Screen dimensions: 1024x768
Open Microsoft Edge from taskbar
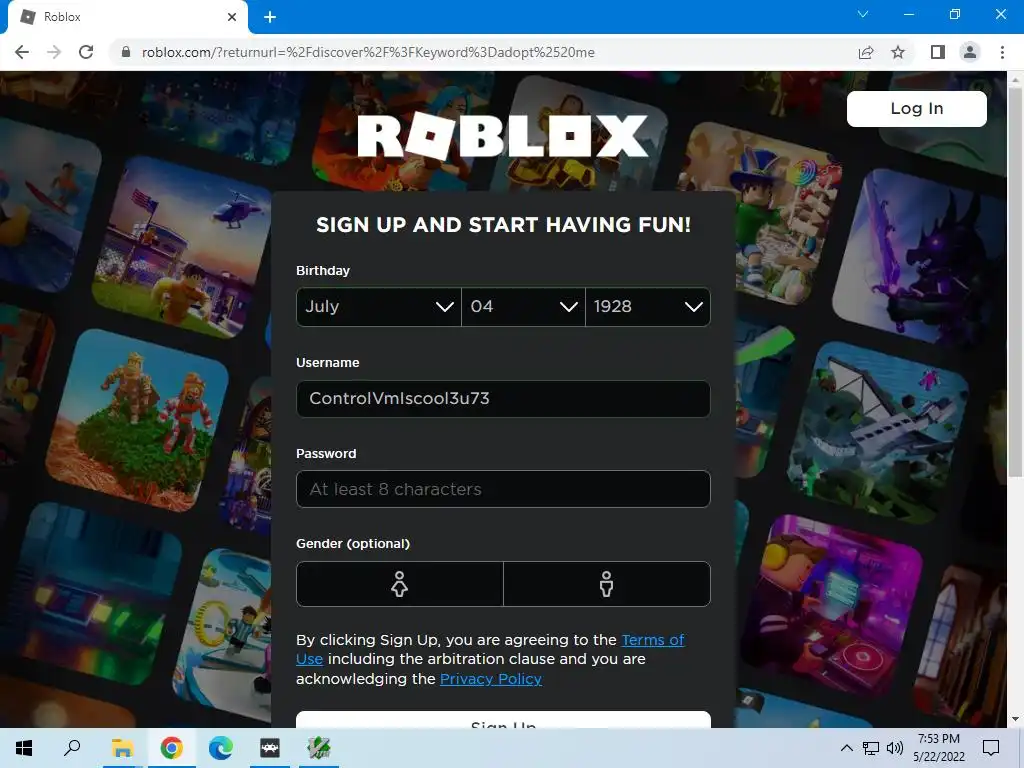coord(221,748)
